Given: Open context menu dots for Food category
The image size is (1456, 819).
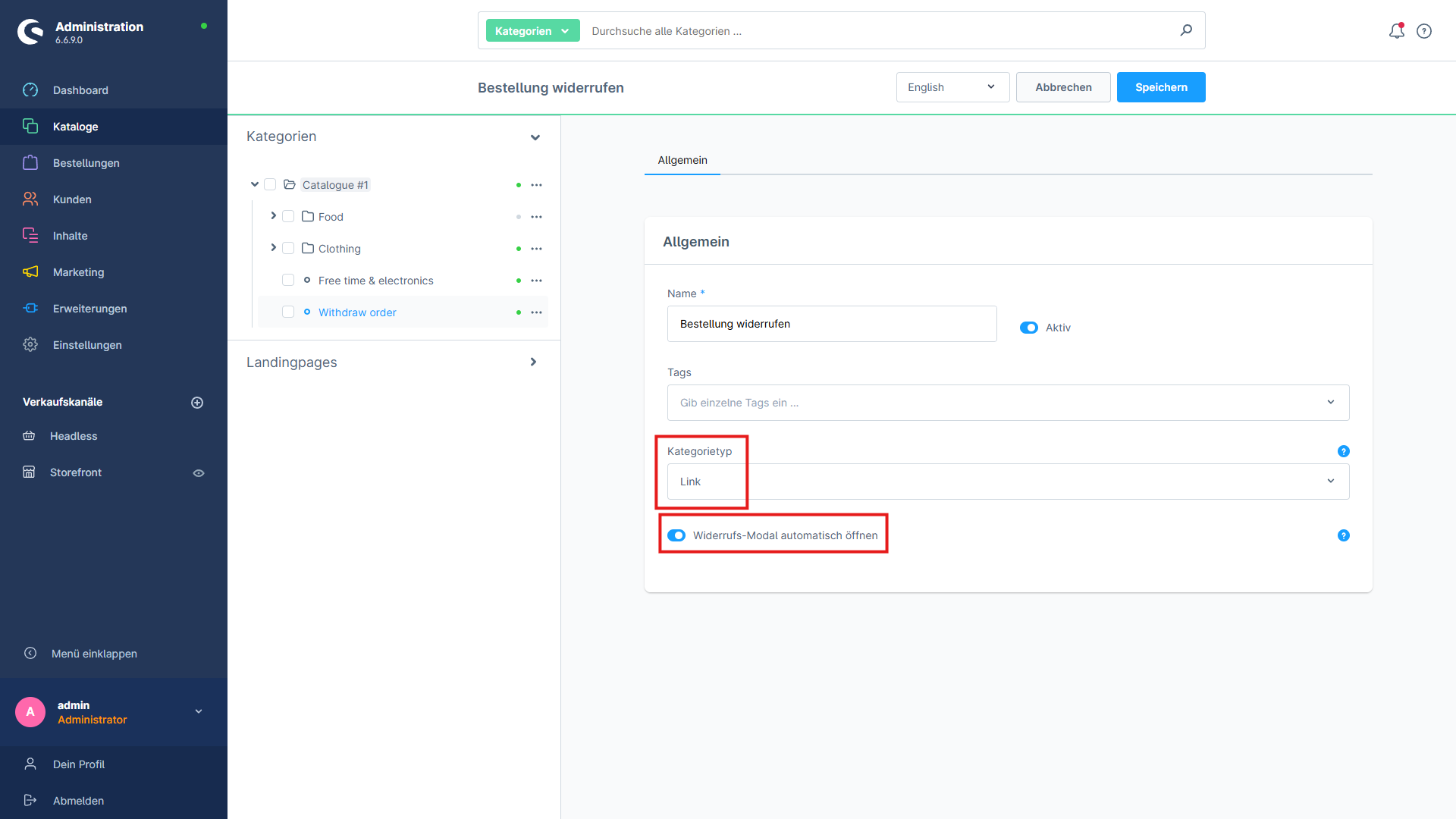Looking at the screenshot, I should tap(536, 217).
